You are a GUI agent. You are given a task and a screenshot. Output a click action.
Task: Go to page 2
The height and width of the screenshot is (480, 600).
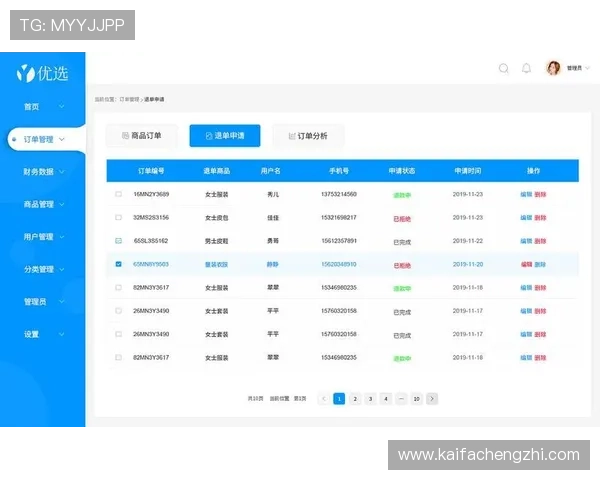[355, 399]
